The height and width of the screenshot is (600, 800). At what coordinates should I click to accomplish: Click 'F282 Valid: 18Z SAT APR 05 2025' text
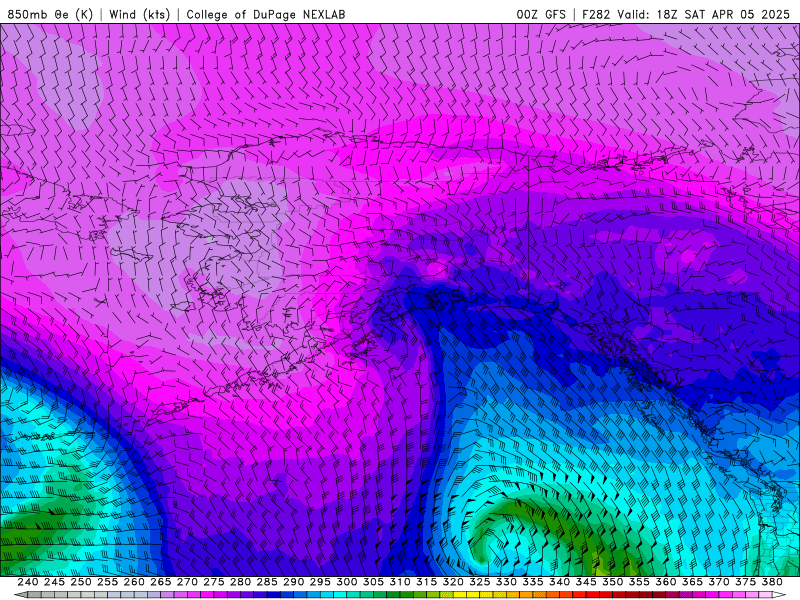coord(686,14)
